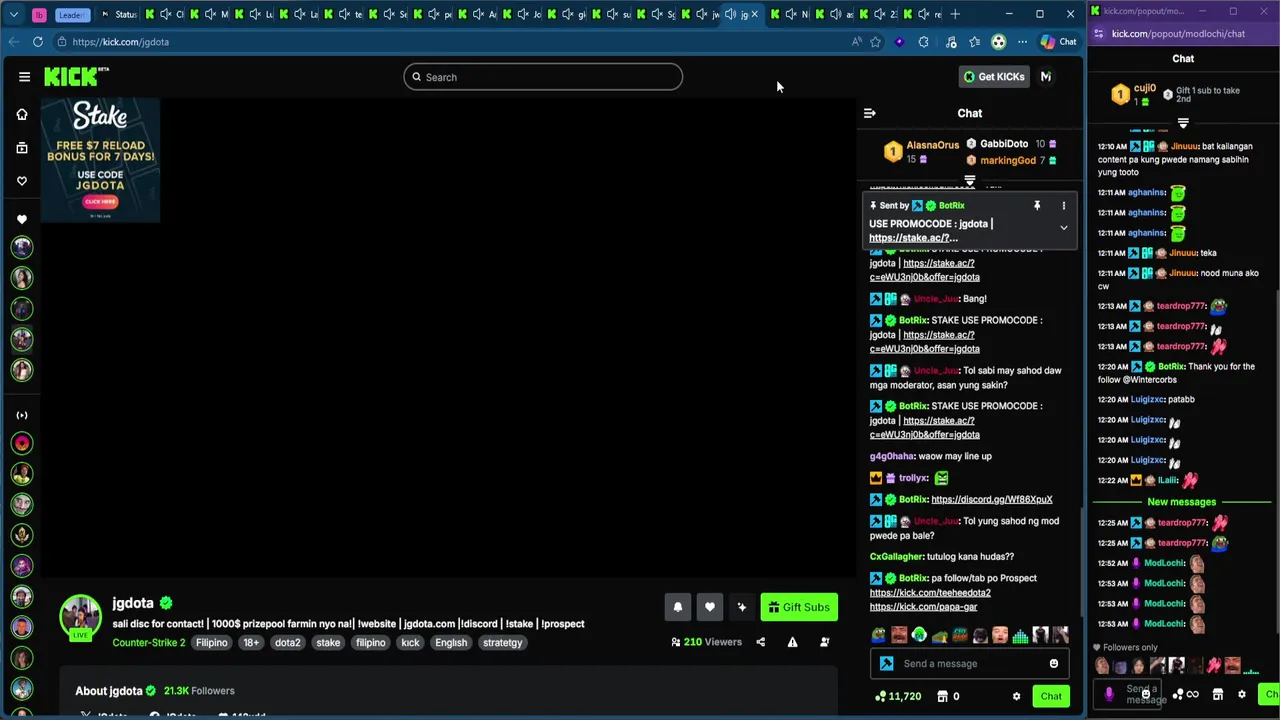Open the kick.com/teeheedota2 link in chat
This screenshot has height=720, width=1280.
pos(930,592)
